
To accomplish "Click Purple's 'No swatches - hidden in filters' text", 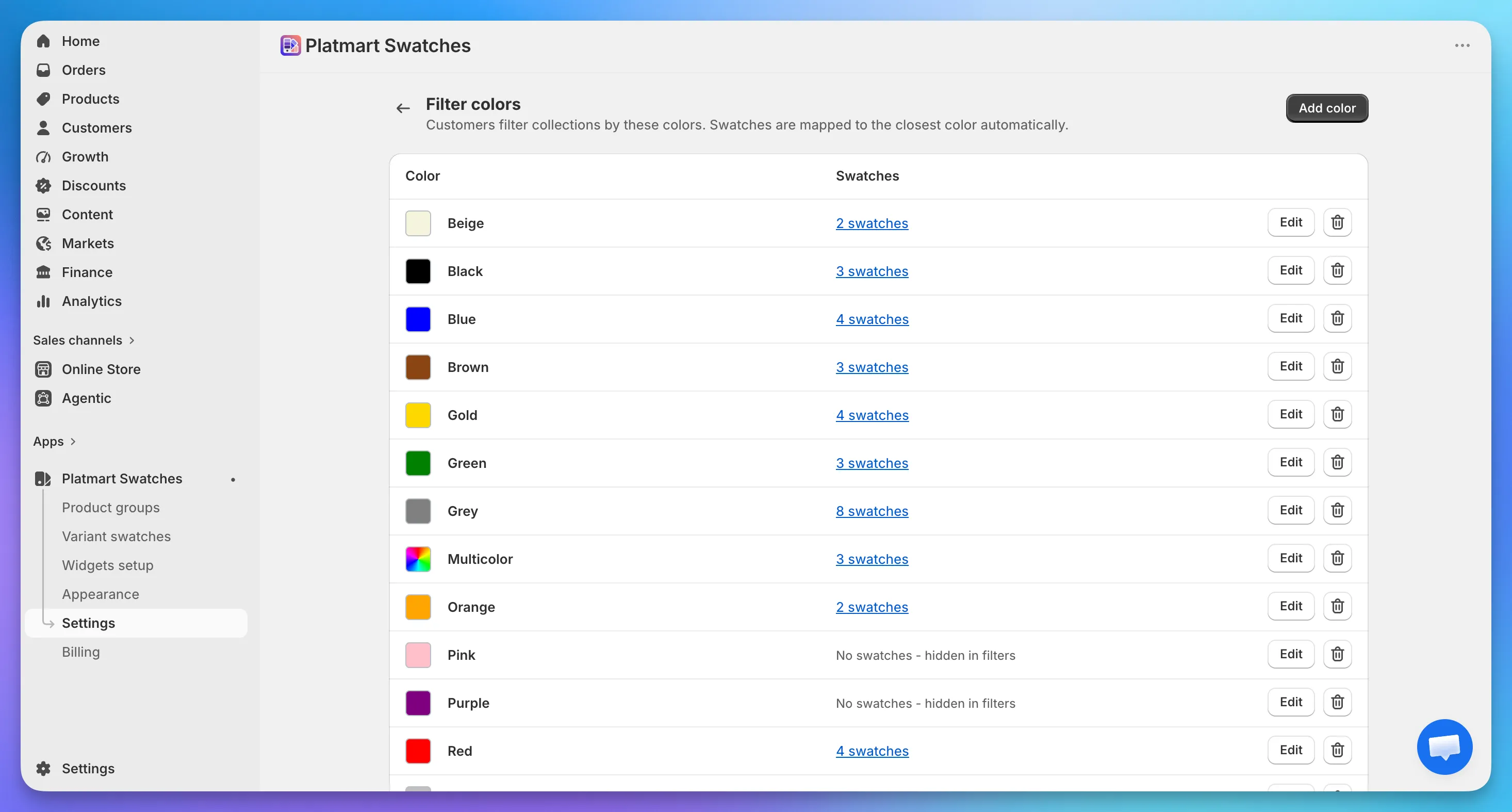I will (x=925, y=703).
